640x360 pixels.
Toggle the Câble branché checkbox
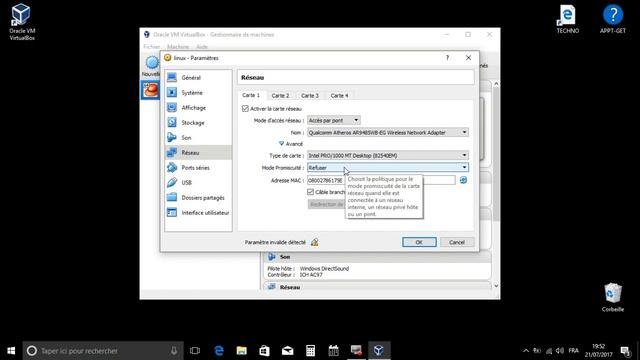[311, 192]
